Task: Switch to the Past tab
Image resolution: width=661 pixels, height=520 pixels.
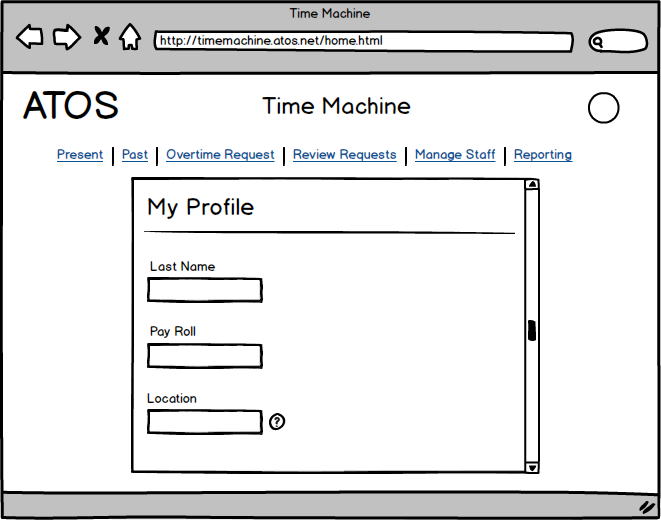Action: (x=135, y=155)
